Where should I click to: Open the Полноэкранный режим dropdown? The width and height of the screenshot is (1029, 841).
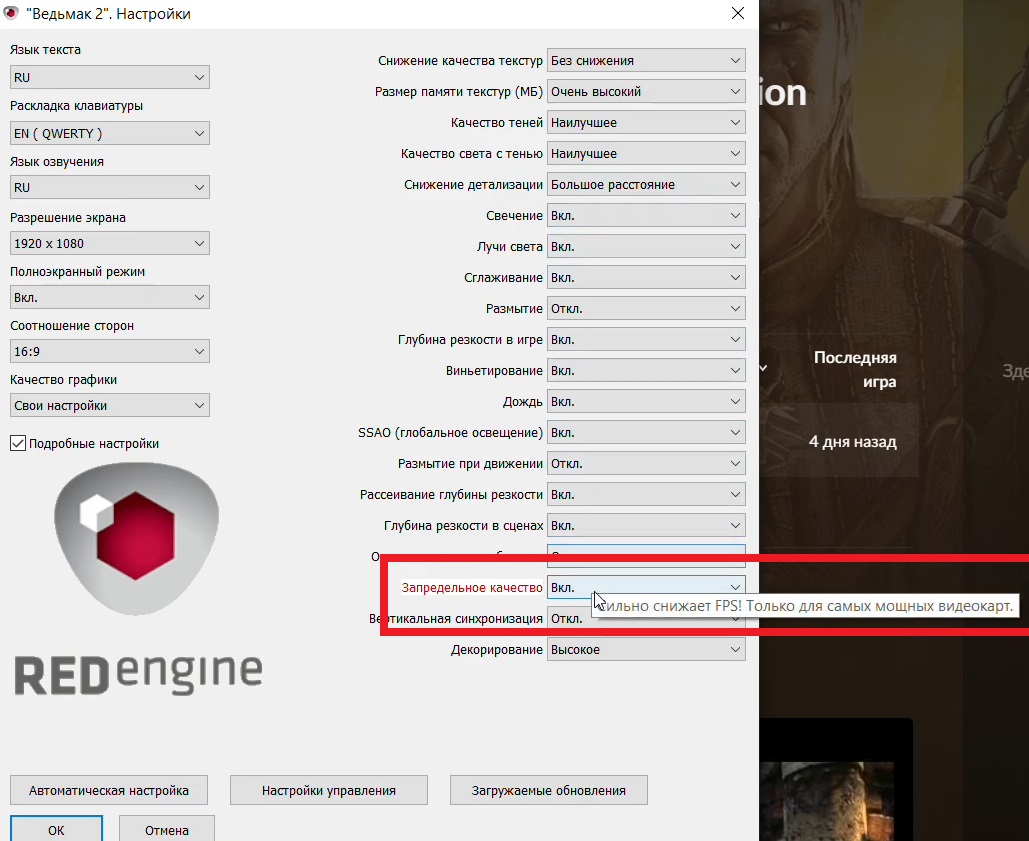110,298
